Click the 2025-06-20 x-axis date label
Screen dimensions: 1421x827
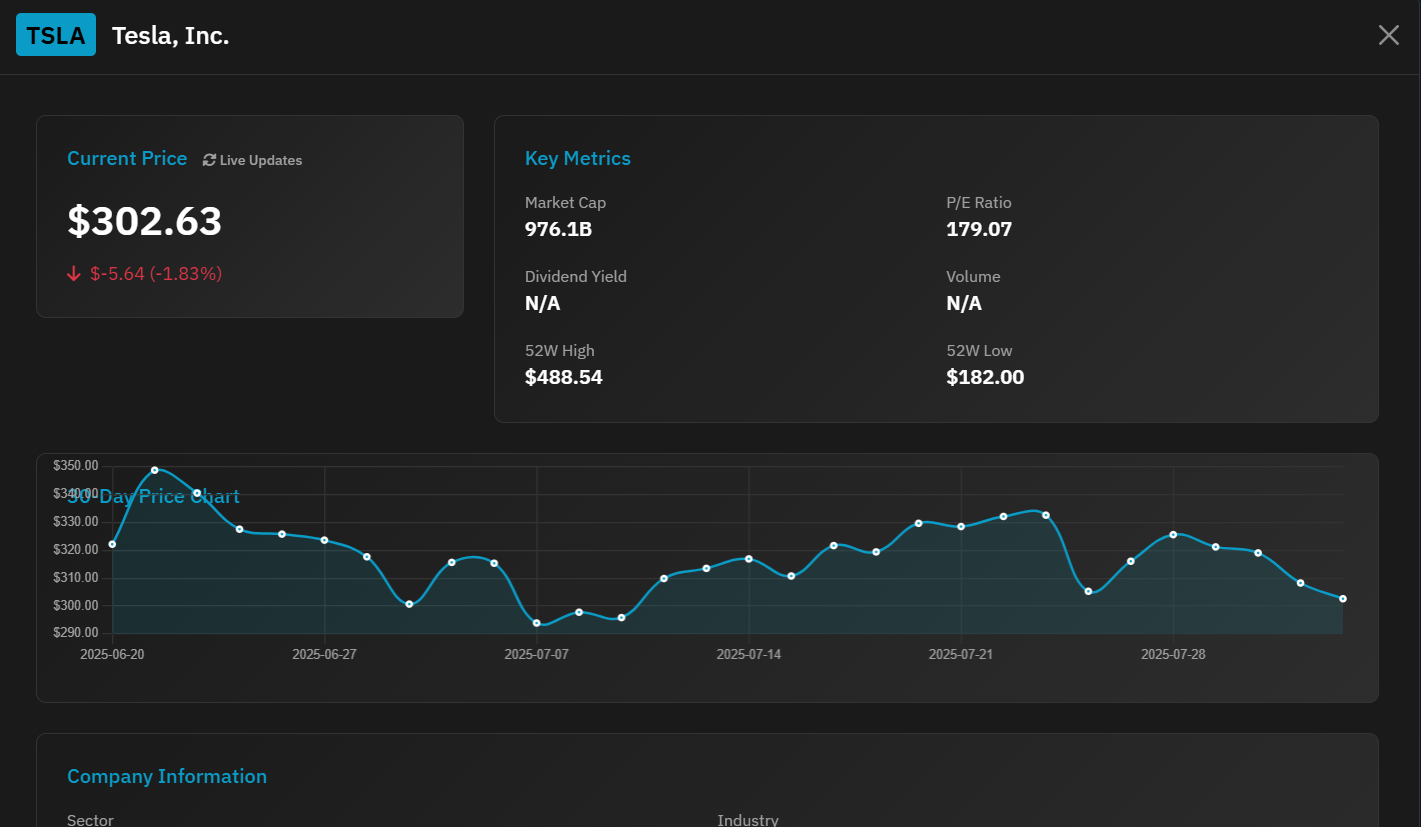point(112,654)
